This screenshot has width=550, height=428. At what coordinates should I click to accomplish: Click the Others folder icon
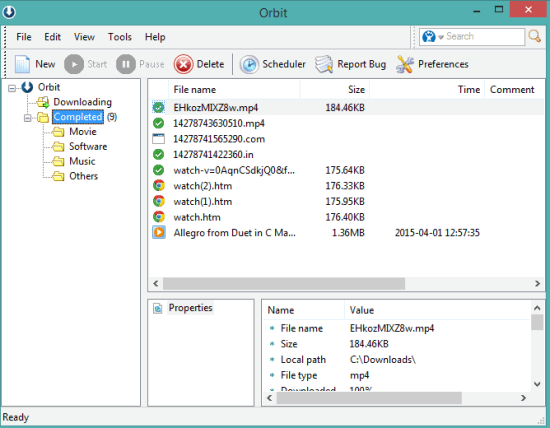click(x=58, y=176)
